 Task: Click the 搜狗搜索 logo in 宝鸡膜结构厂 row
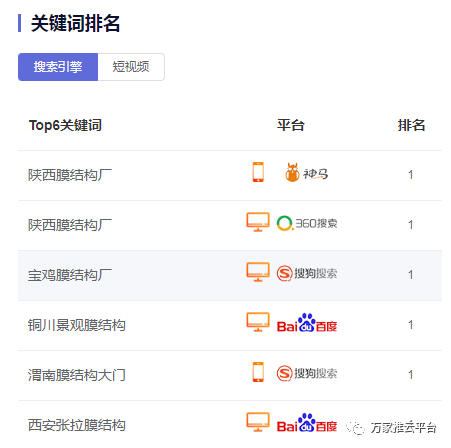coord(307,273)
